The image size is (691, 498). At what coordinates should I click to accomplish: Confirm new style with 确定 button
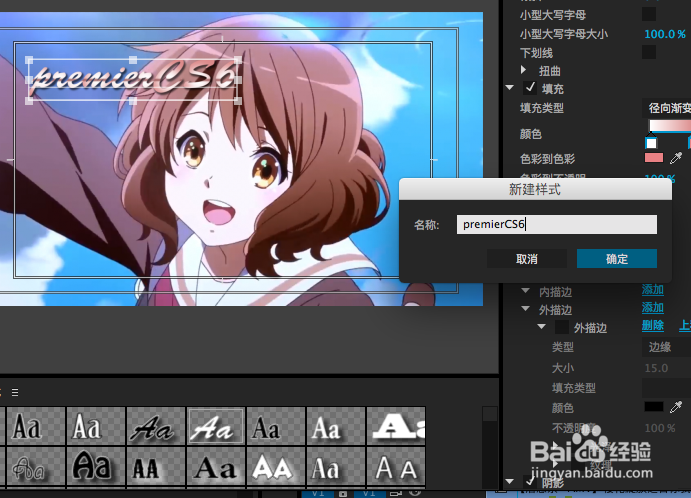(x=617, y=259)
